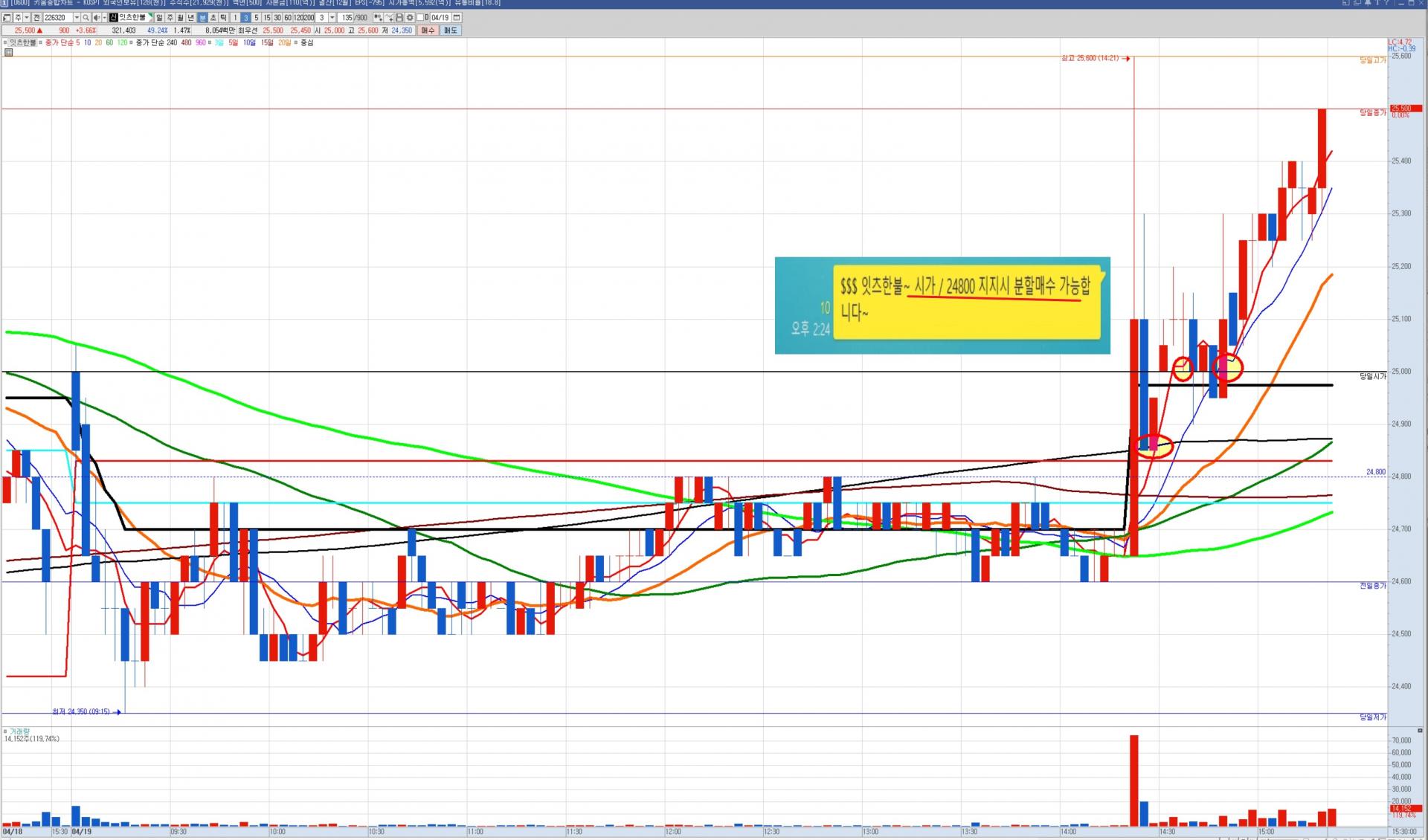This screenshot has height=840, width=1428.
Task: Toggle 종가 단순 5 moving average indicator box
Action: (x=40, y=42)
